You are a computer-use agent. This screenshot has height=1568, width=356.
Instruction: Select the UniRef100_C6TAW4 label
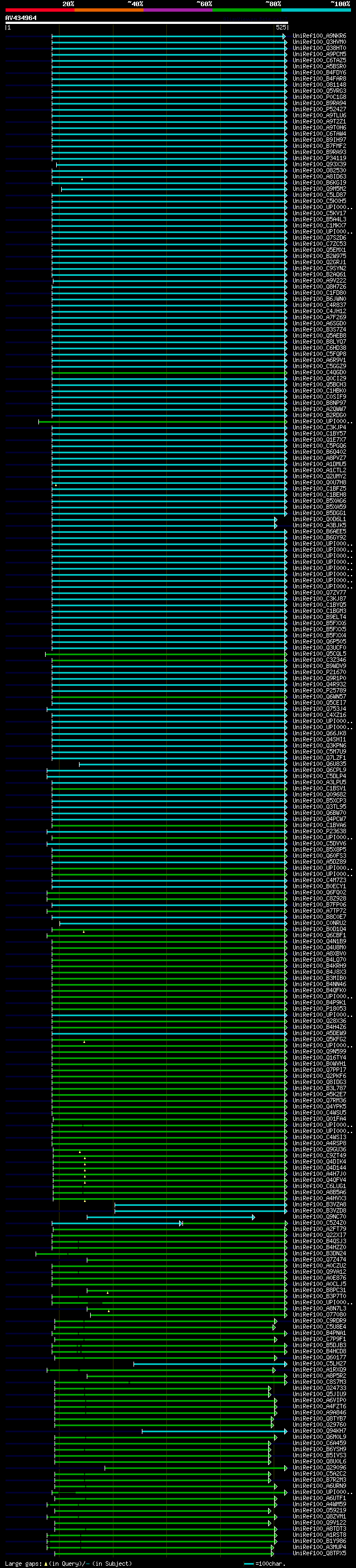point(319,134)
